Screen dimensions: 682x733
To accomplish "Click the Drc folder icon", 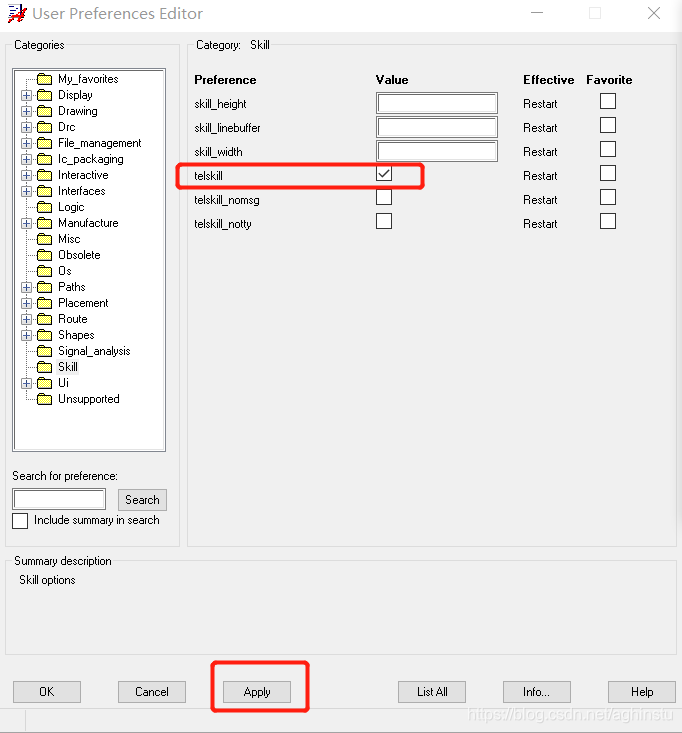I will point(44,127).
